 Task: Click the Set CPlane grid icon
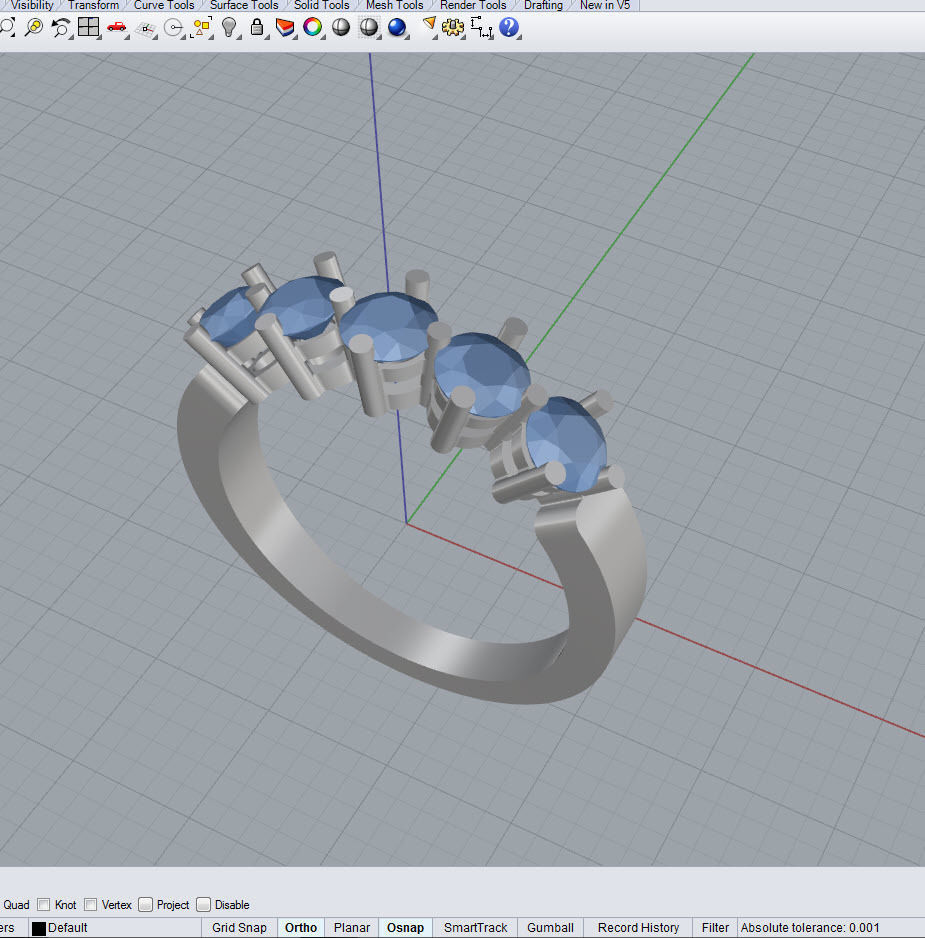(x=145, y=28)
